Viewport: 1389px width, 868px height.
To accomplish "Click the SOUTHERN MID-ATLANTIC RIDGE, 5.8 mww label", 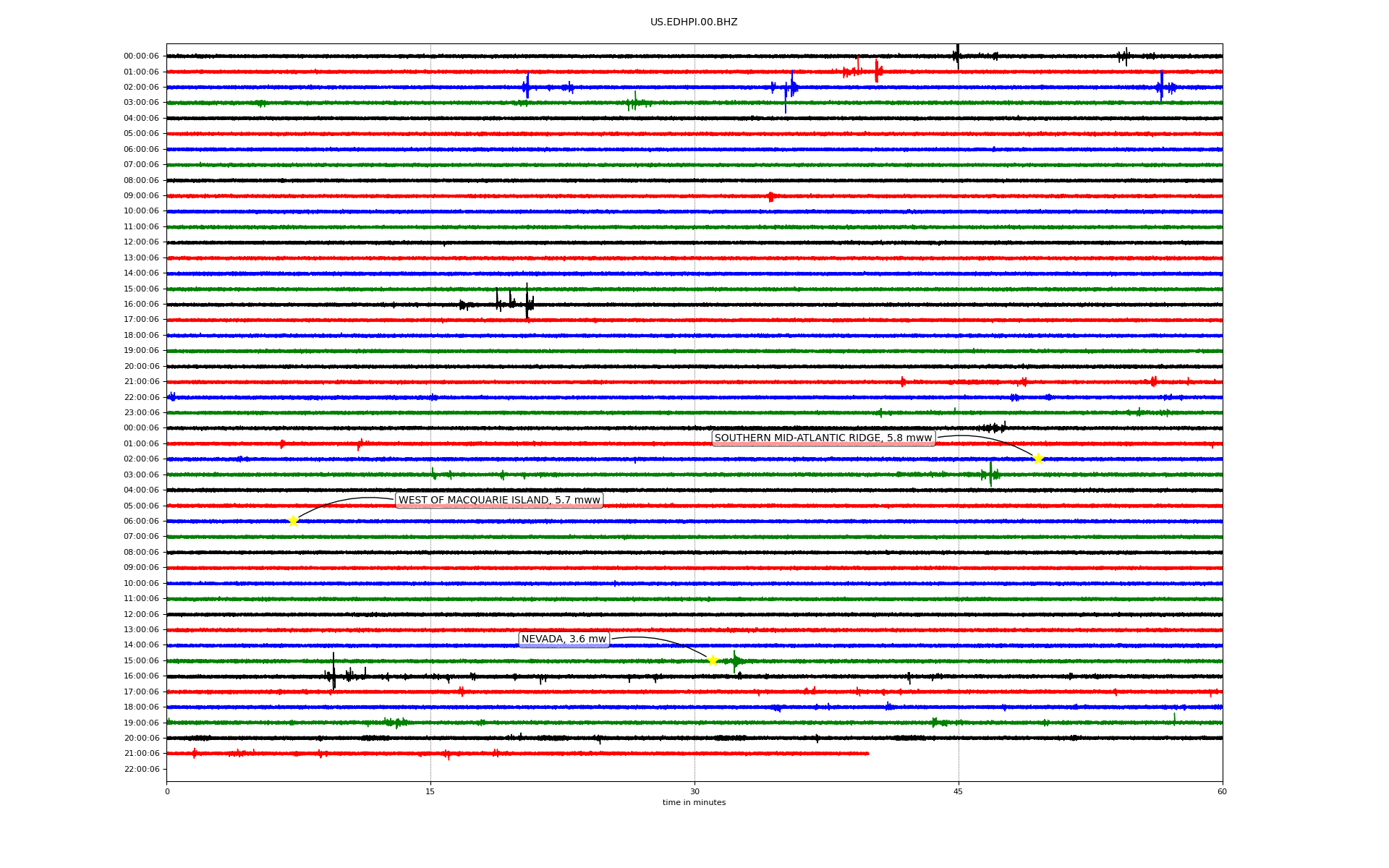I will (823, 438).
